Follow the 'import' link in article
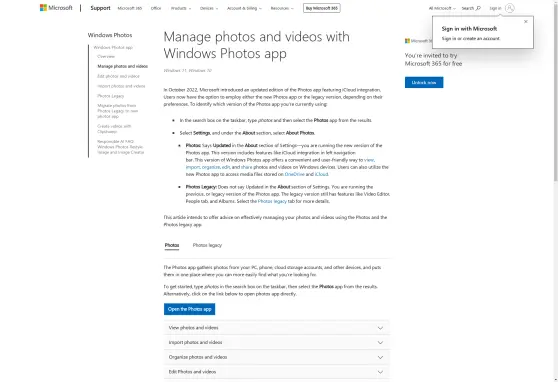The image size is (558, 382). tap(193, 167)
